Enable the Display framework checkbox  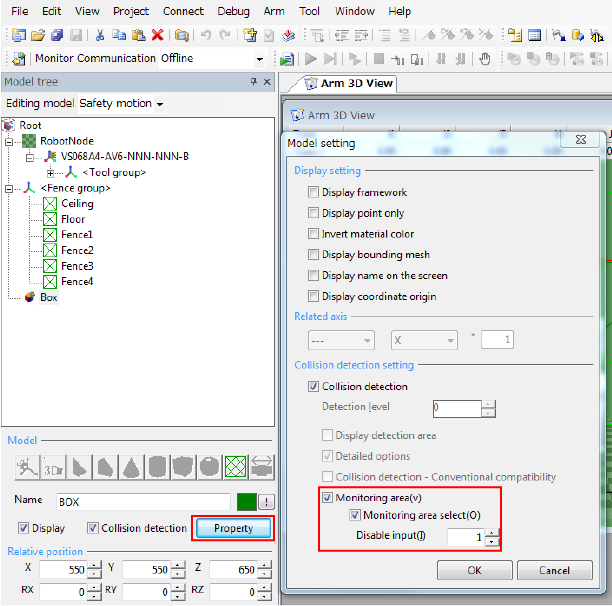(x=314, y=192)
